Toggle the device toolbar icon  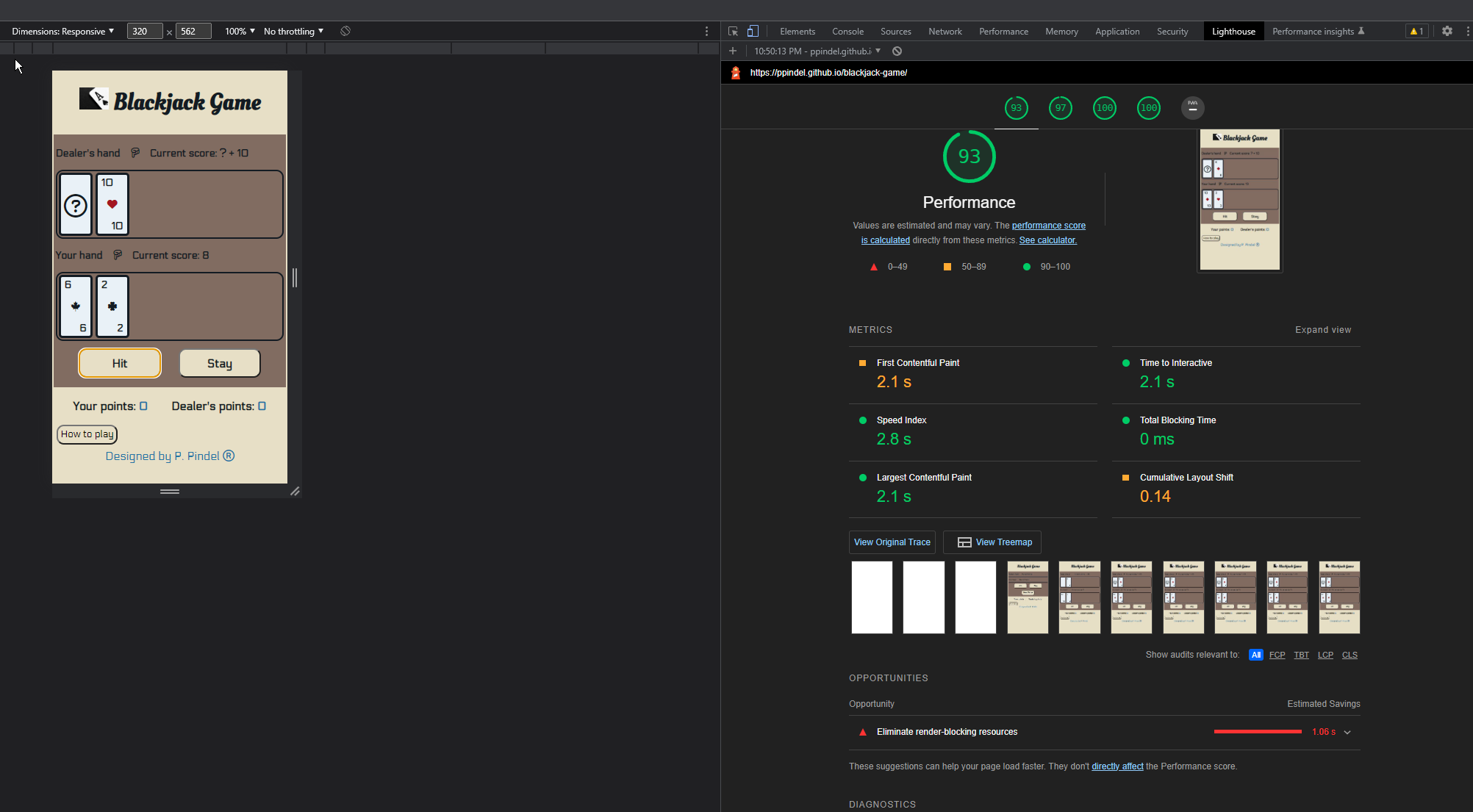[753, 31]
